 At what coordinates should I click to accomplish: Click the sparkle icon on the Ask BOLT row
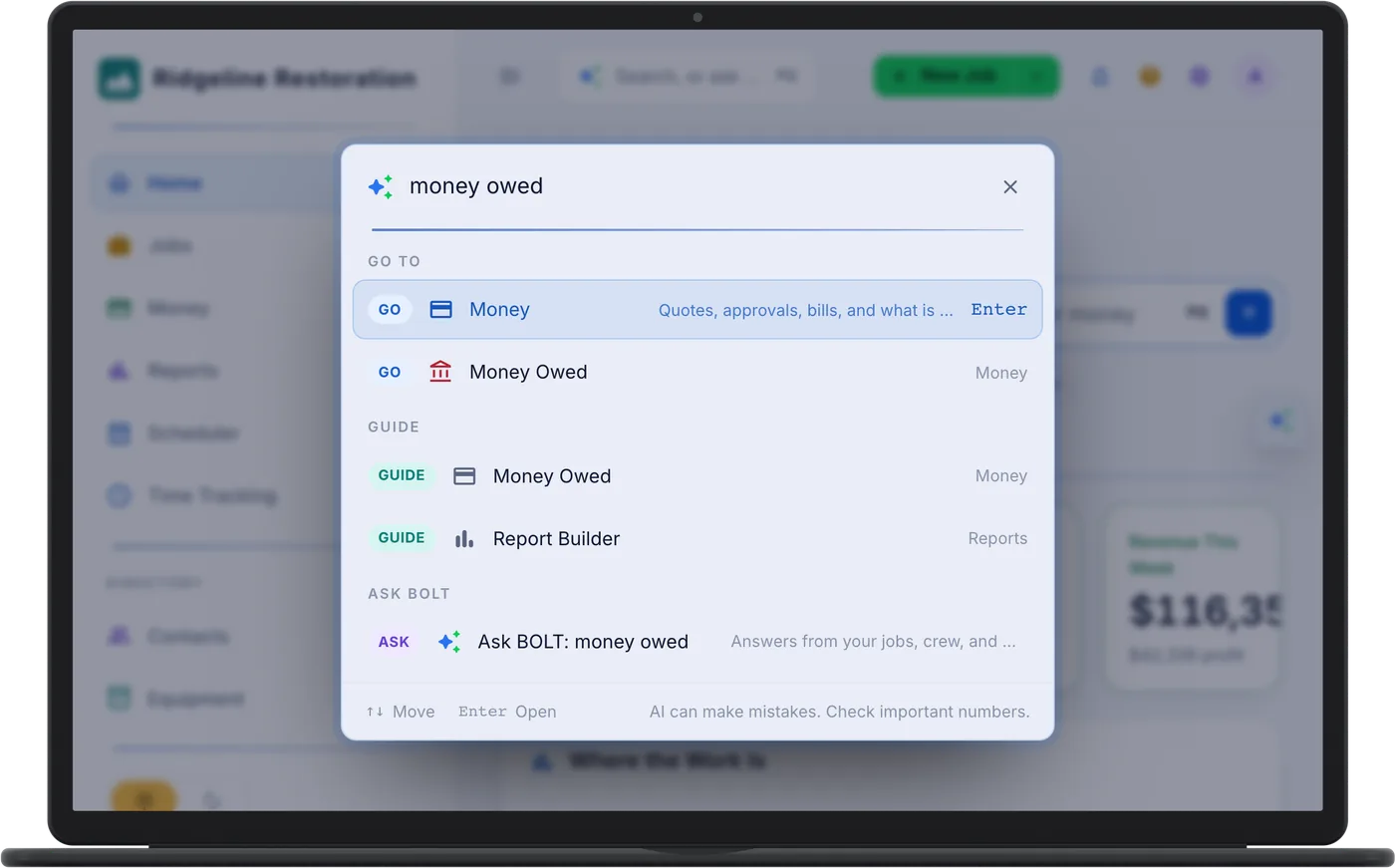[x=449, y=642]
